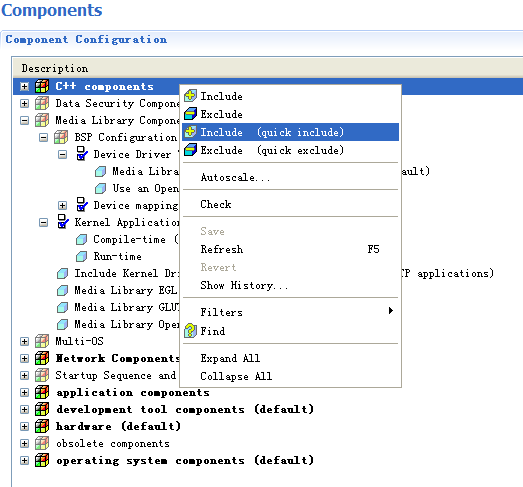The width and height of the screenshot is (523, 487).
Task: Collapse the Device Driver node
Action: pos(62,155)
